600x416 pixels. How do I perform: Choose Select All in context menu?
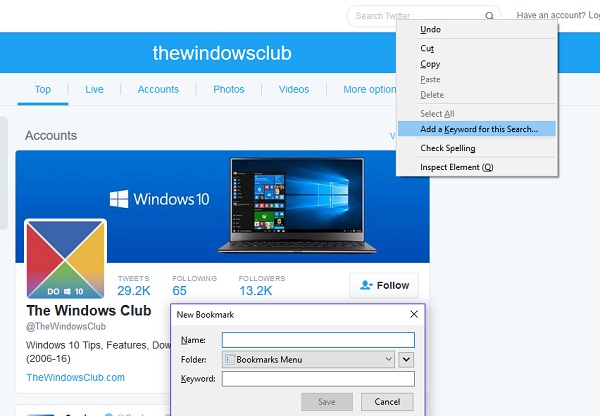coord(476,114)
